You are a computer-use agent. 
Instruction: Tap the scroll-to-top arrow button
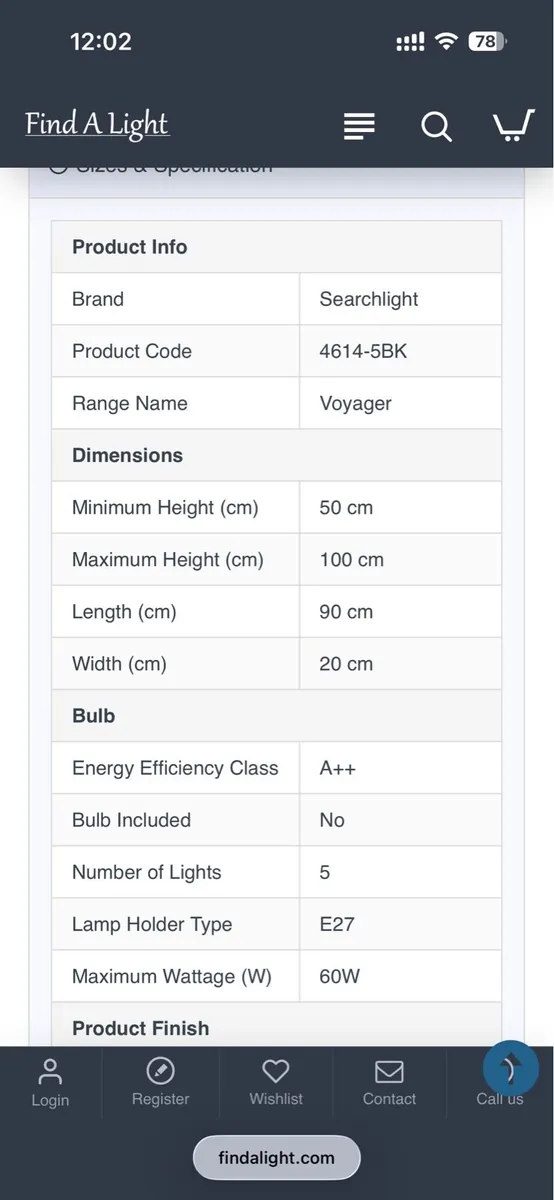511,1069
